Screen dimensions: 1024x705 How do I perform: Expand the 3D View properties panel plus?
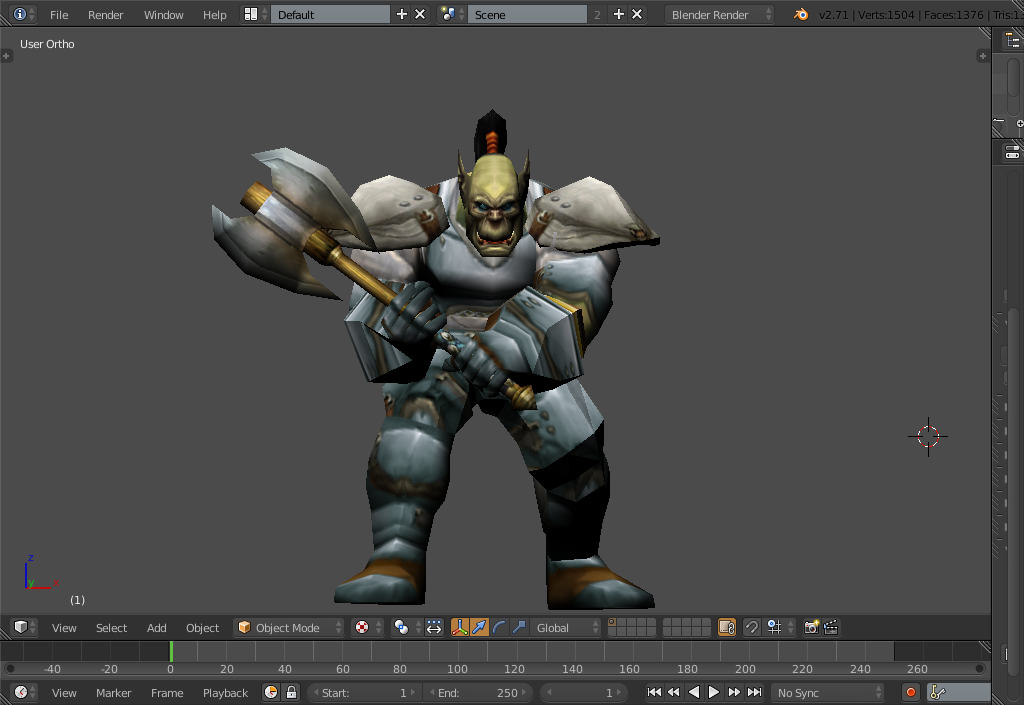coord(982,56)
